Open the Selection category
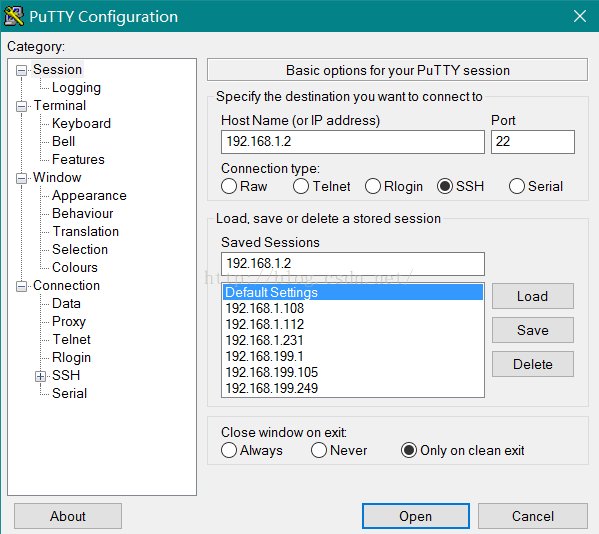The width and height of the screenshot is (599, 534). coord(80,249)
